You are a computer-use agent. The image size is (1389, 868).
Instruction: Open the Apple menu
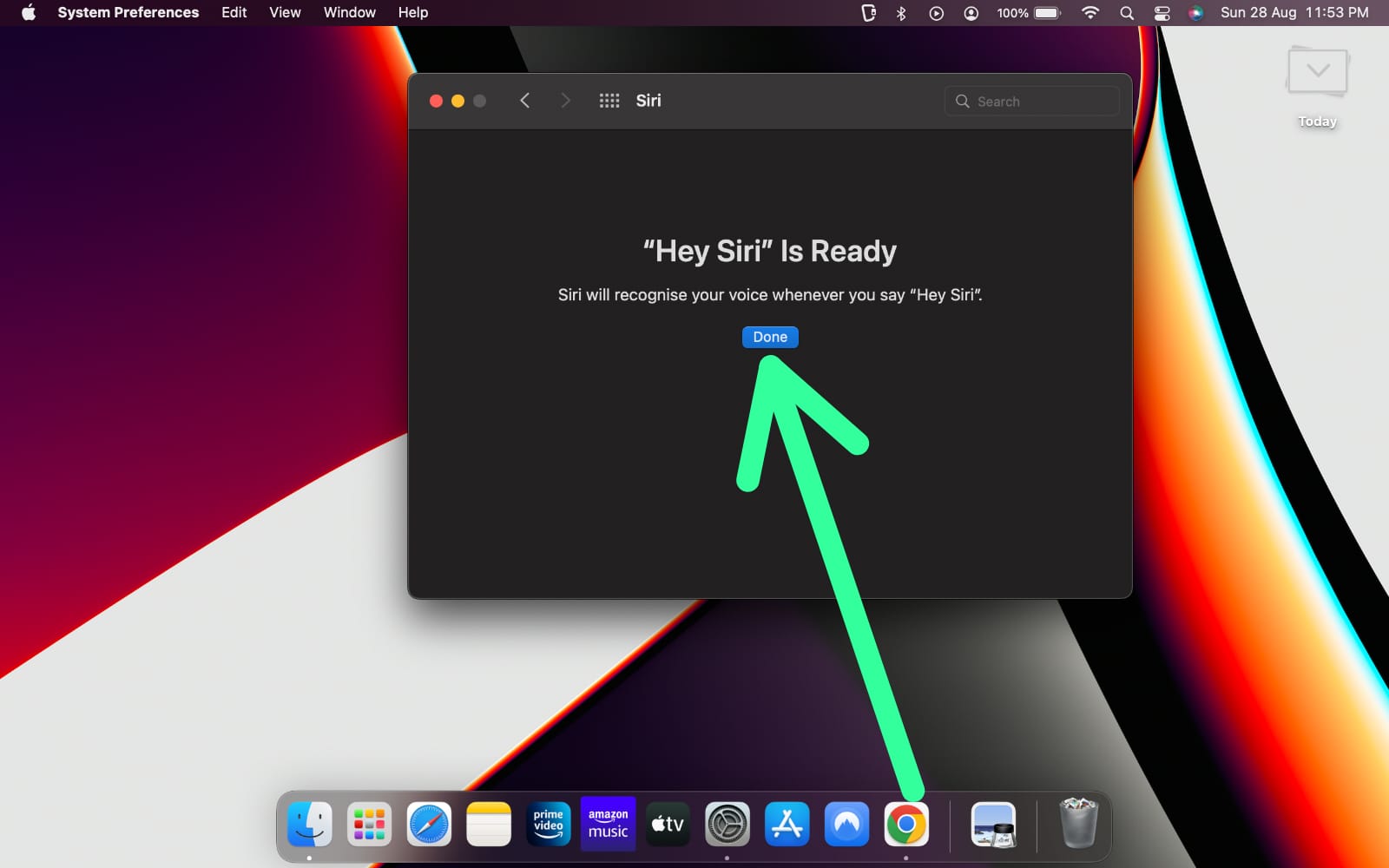29,12
